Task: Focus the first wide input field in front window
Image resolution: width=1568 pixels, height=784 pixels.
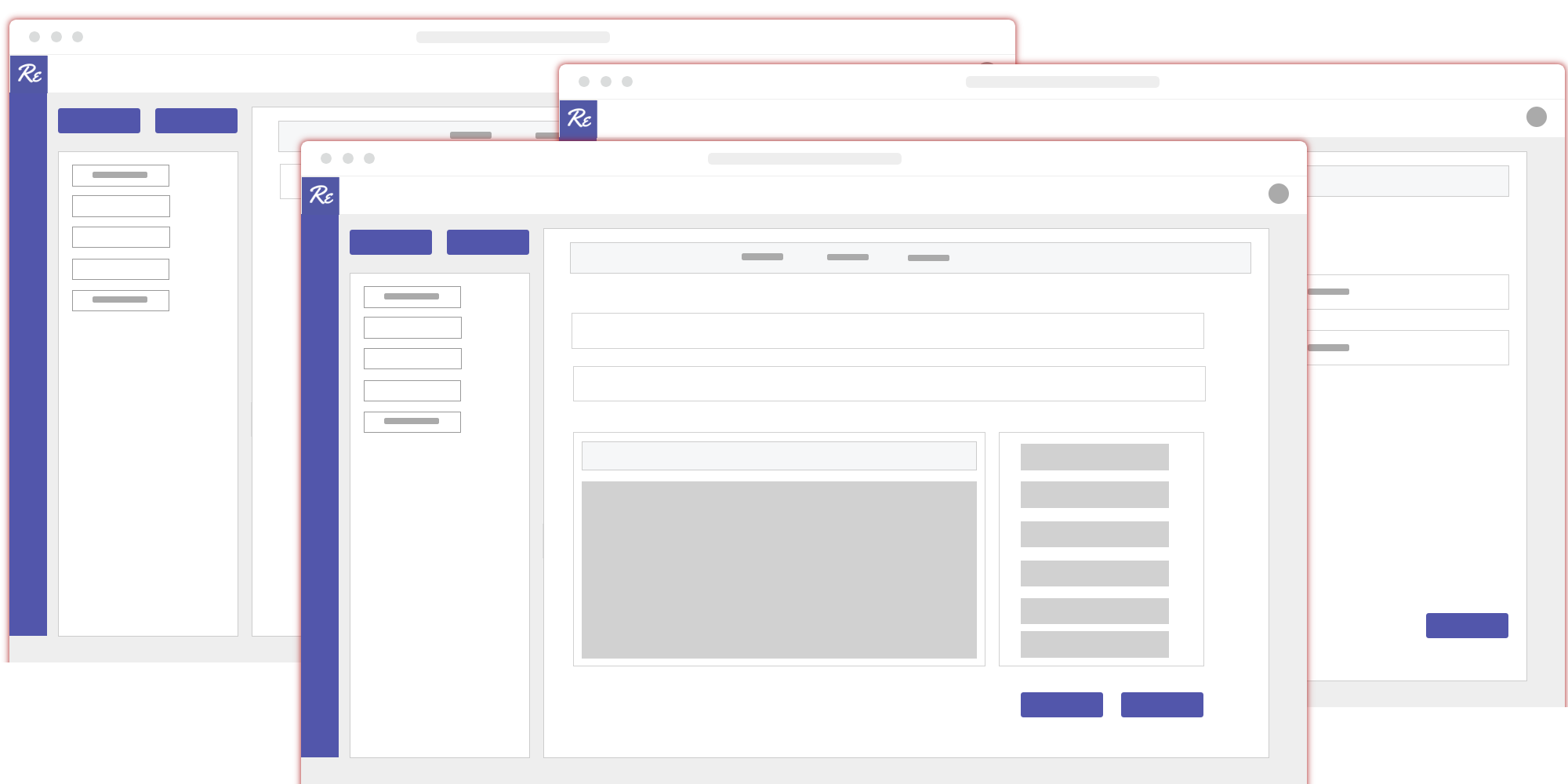Action: pos(887,331)
